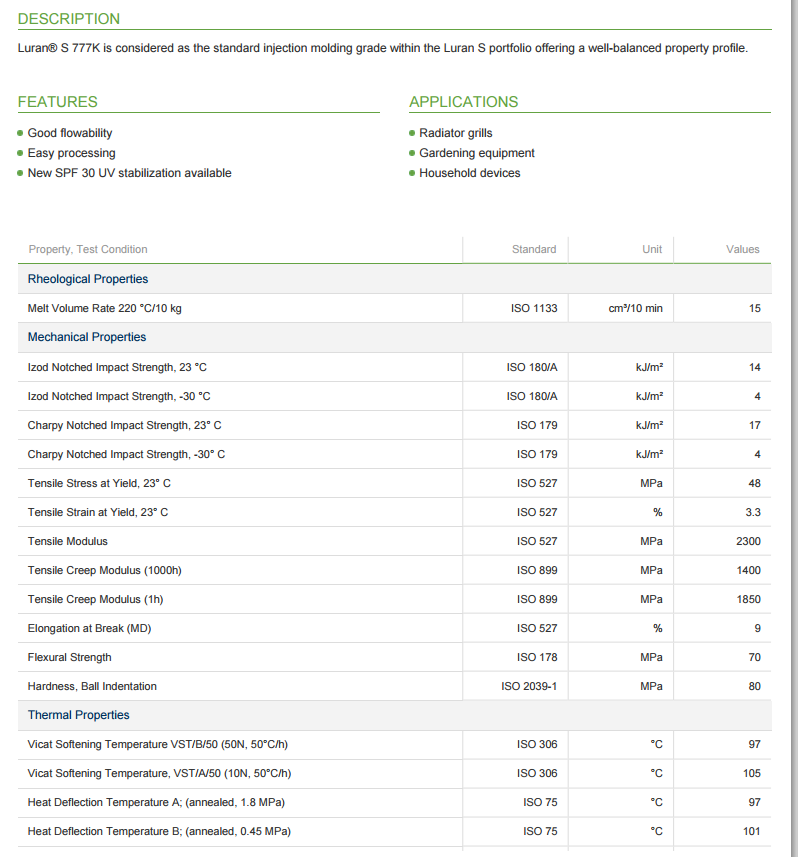Viewport: 798px width, 857px height.
Task: Click 'Tensile Creep Modulus (1000h)'
Action: coord(104,570)
